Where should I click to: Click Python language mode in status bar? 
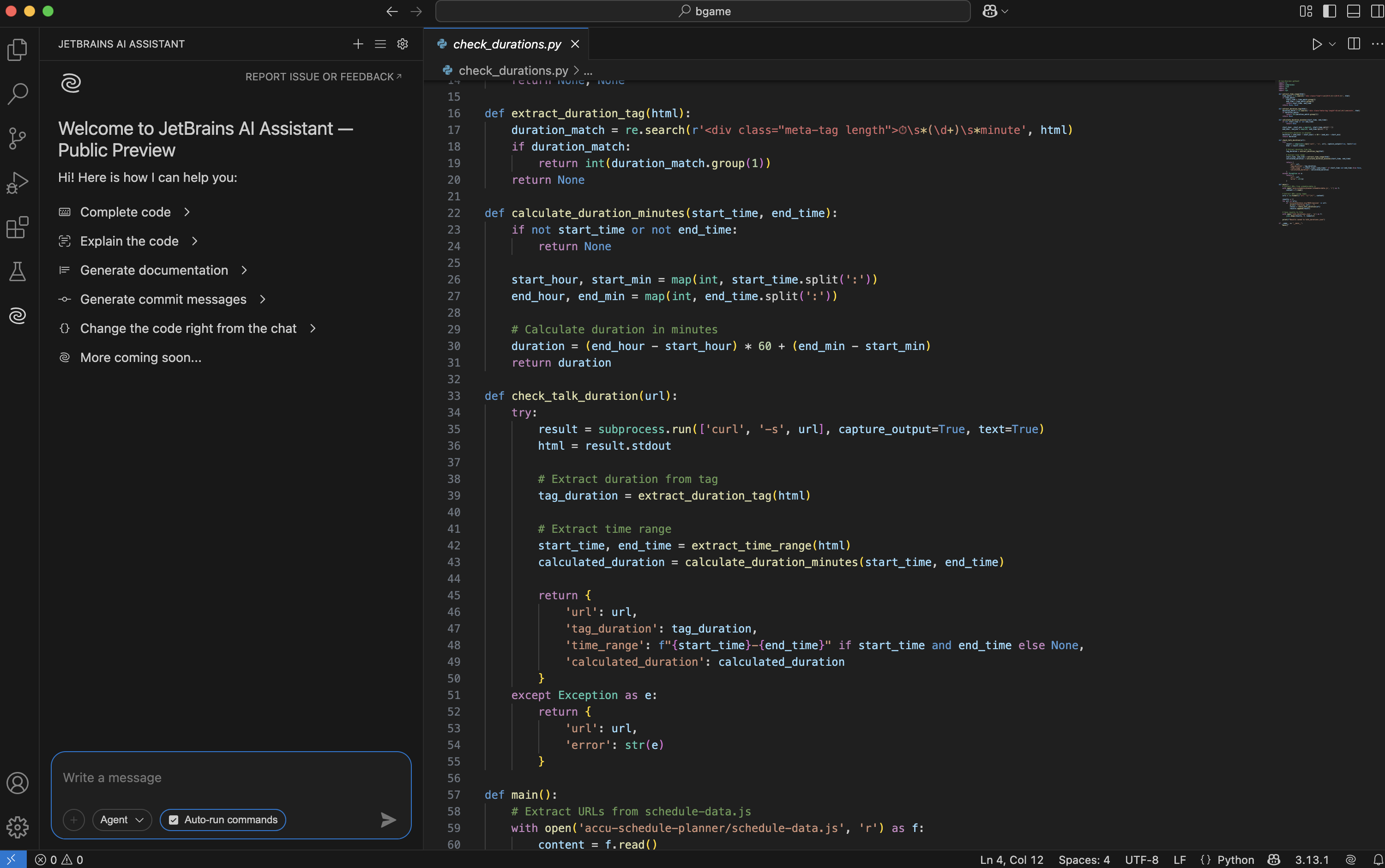pos(1235,859)
